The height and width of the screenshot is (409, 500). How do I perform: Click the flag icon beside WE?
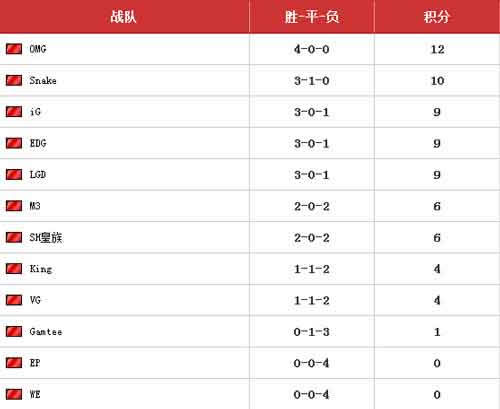14,394
